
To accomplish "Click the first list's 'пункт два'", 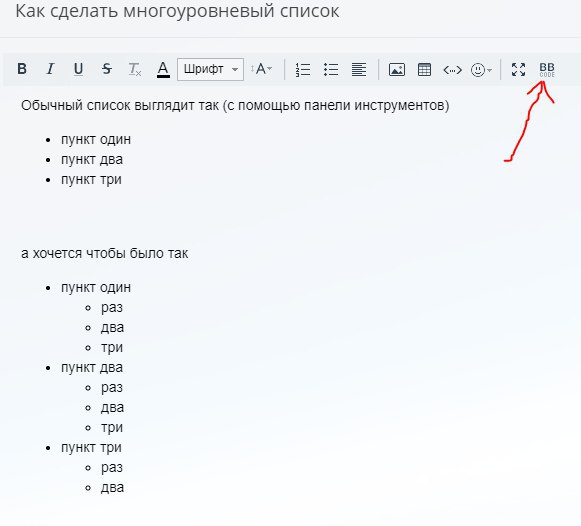I will pos(92,160).
